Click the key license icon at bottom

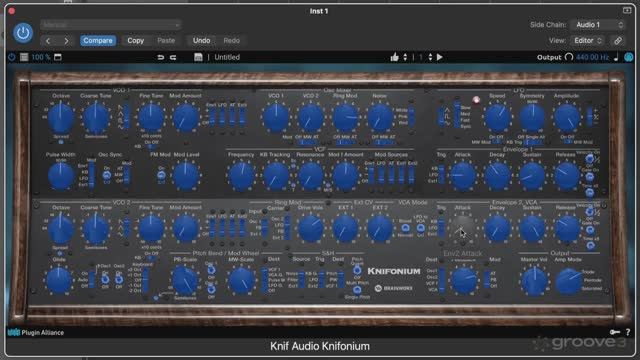click(615, 332)
